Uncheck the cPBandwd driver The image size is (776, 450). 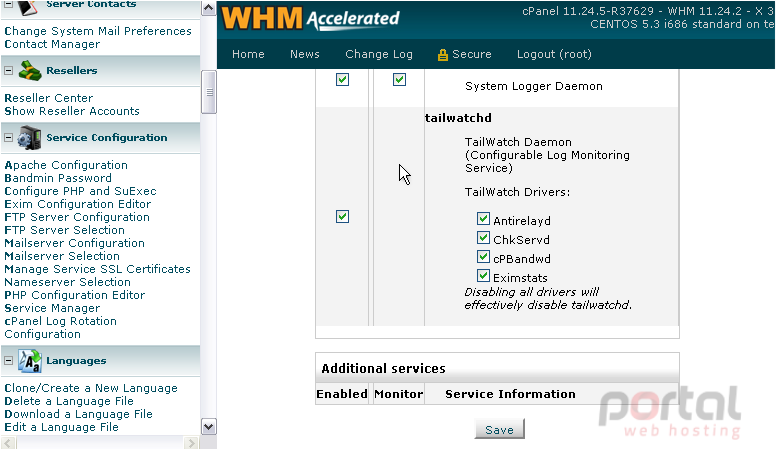tap(484, 256)
